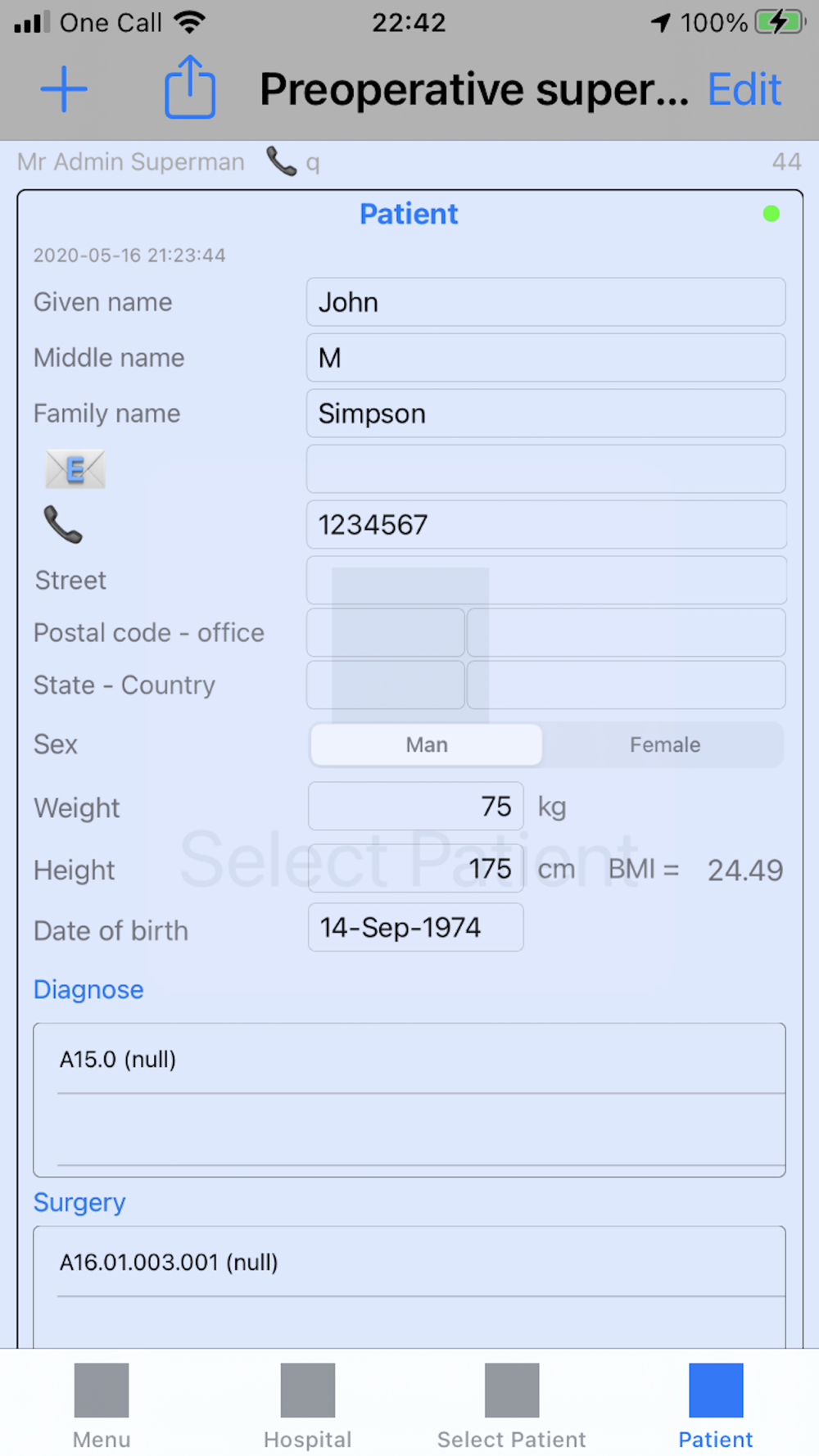Tap the Preoperative super... title
The width and height of the screenshot is (819, 1456).
[474, 89]
